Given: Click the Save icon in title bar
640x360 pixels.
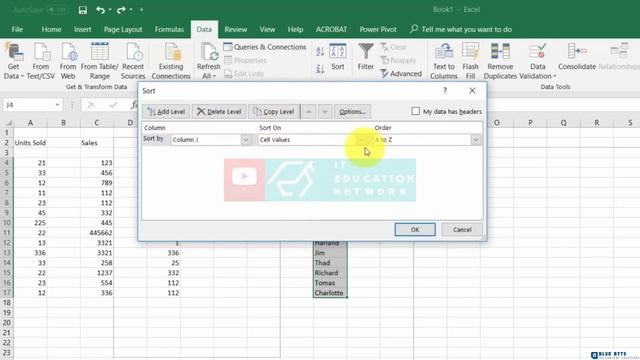Looking at the screenshot, I should click(x=82, y=10).
